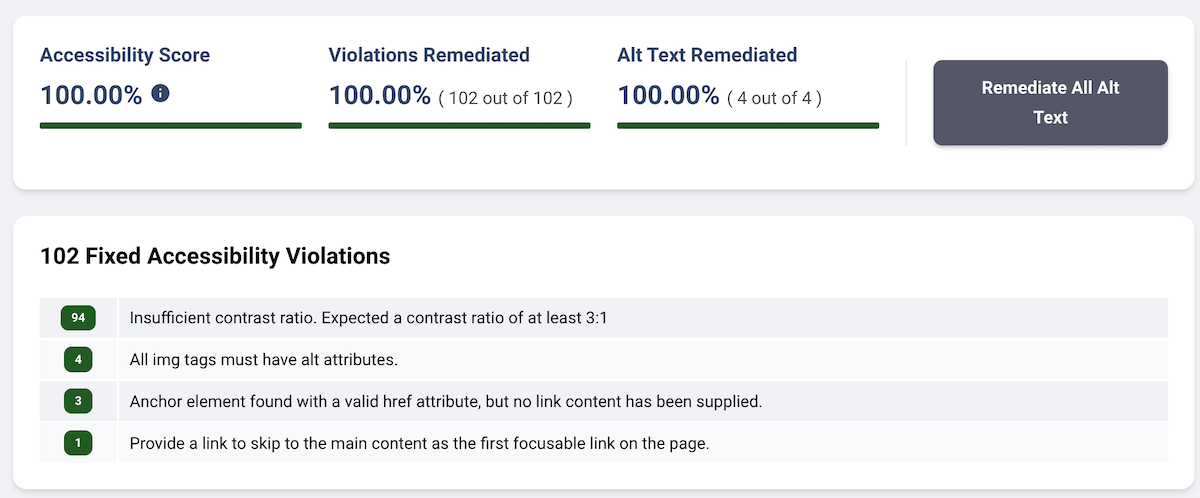This screenshot has width=1200, height=498.
Task: Click the Alt Text Remediated progress bar
Action: (x=748, y=125)
